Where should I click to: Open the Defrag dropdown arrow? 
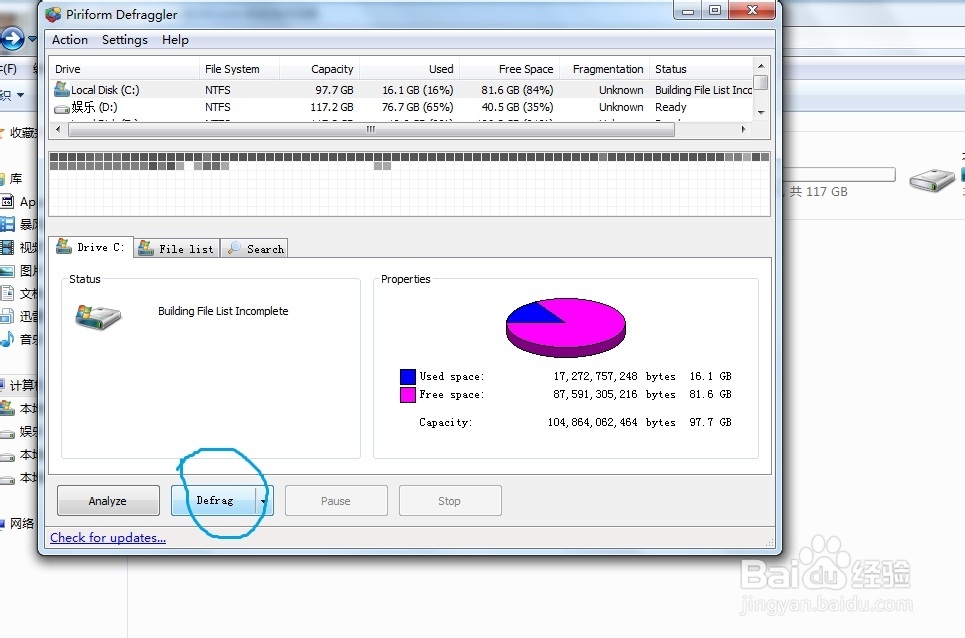click(x=264, y=501)
